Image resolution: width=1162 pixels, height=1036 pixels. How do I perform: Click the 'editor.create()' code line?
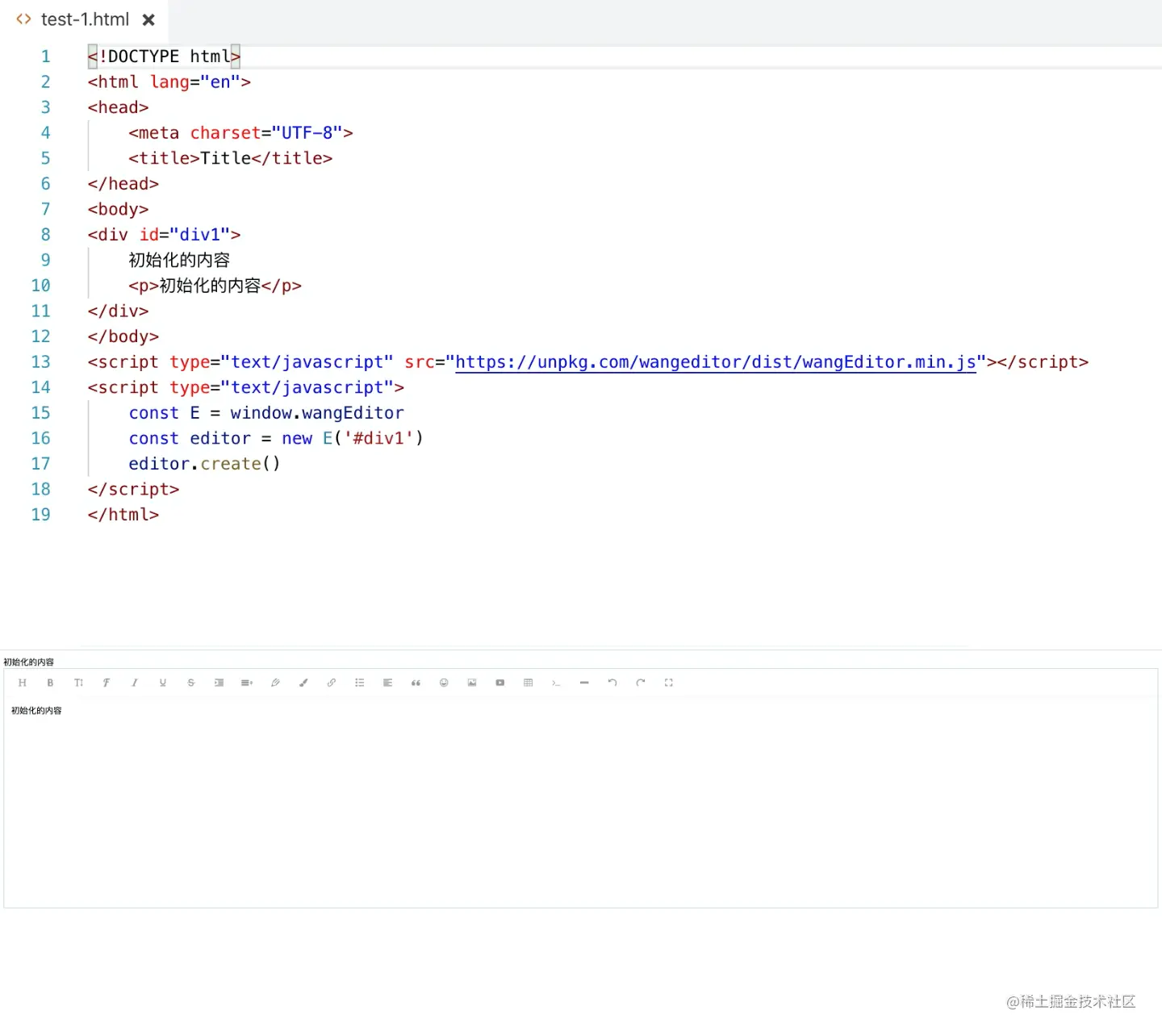tap(204, 464)
